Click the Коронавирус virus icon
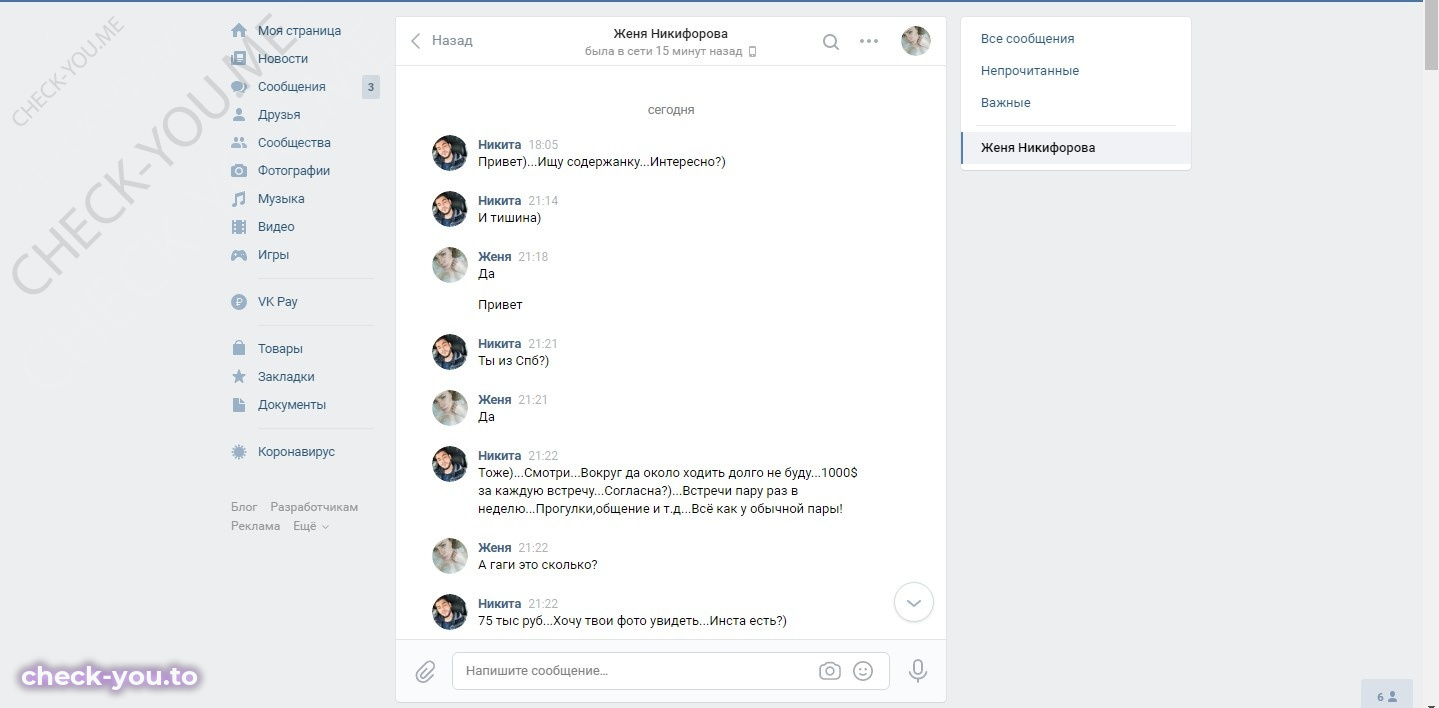The image size is (1439, 708). (239, 452)
